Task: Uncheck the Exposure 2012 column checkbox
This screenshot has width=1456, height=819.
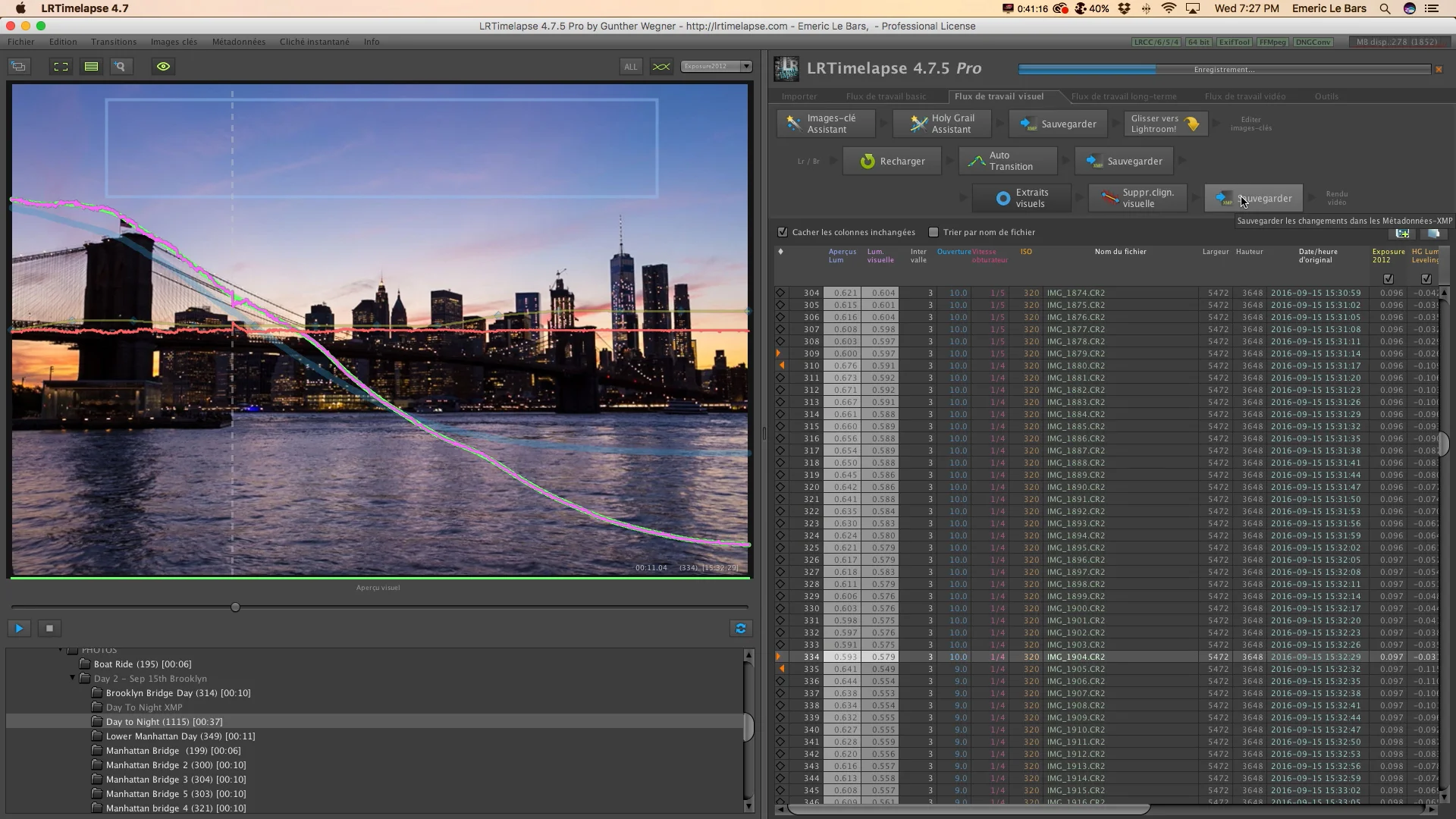Action: point(1389,279)
